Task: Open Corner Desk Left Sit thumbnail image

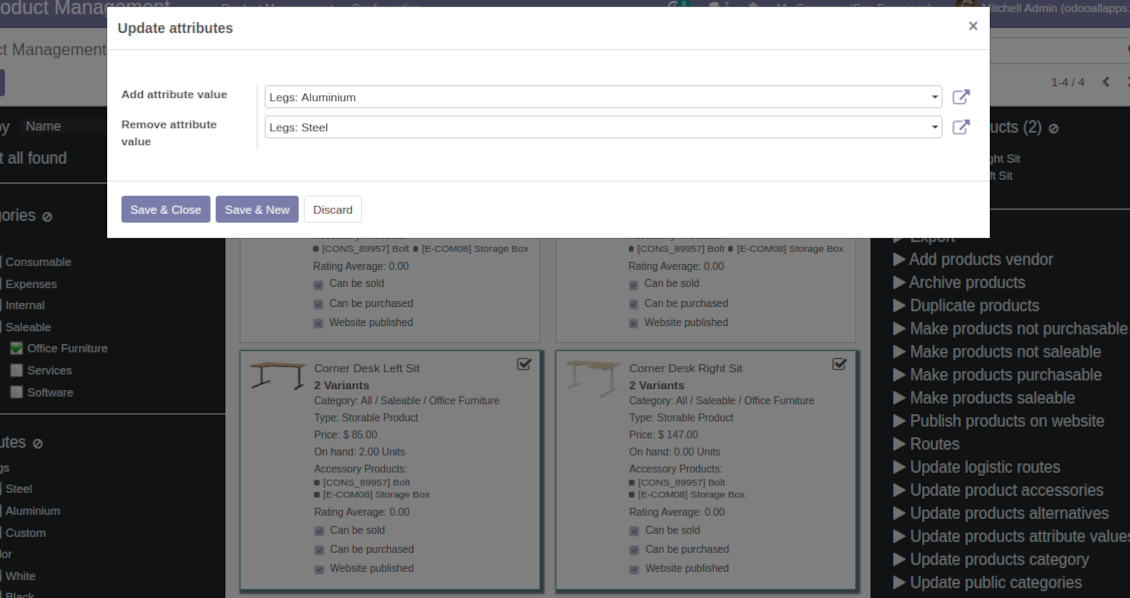Action: [277, 375]
